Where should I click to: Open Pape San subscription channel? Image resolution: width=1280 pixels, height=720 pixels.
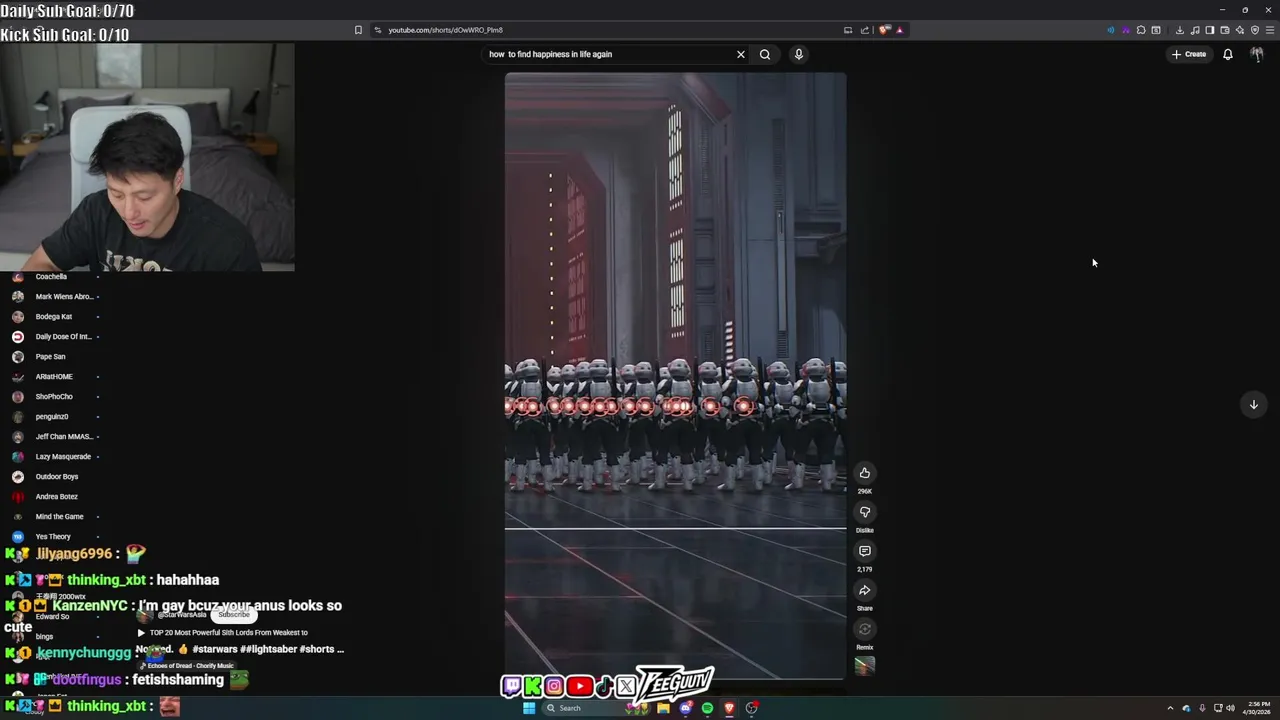(x=52, y=357)
